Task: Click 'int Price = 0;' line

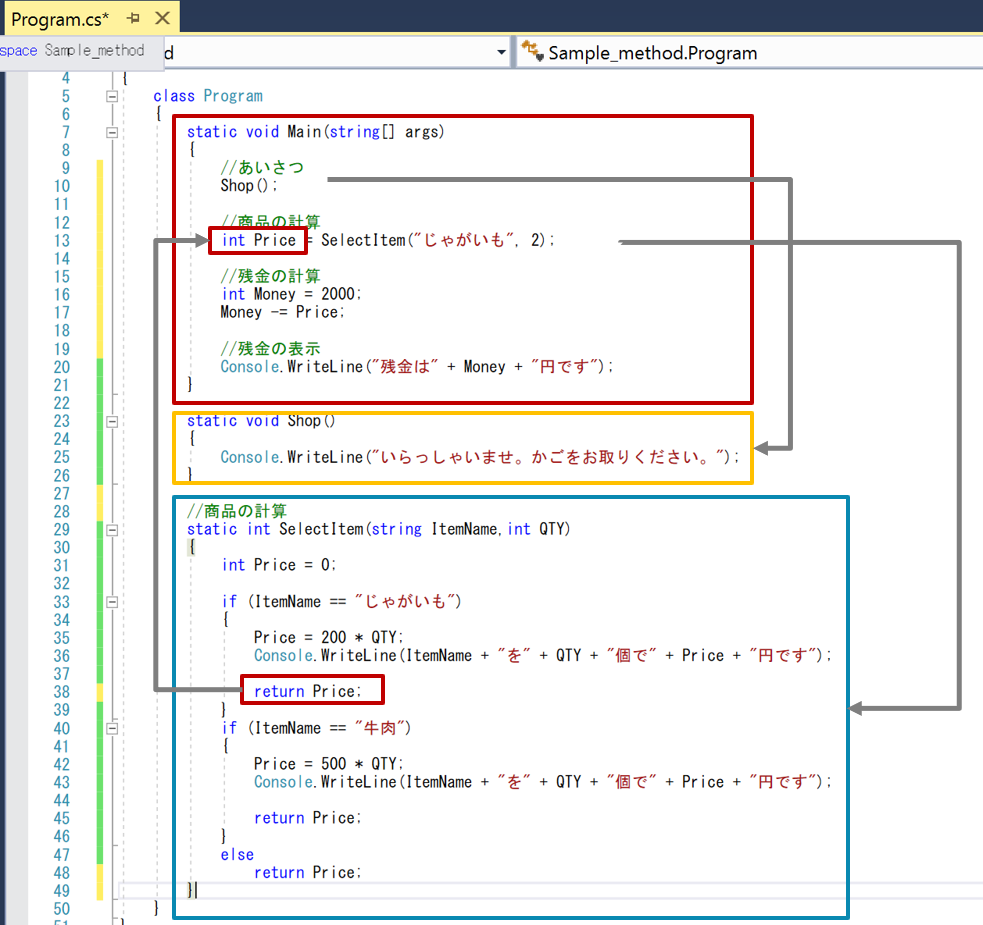Action: coord(278,565)
